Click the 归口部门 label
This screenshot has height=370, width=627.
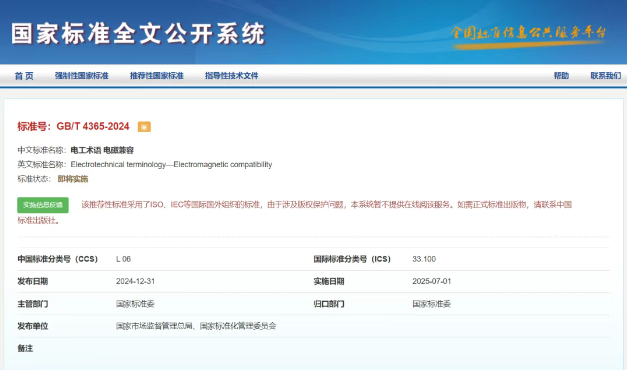329,304
